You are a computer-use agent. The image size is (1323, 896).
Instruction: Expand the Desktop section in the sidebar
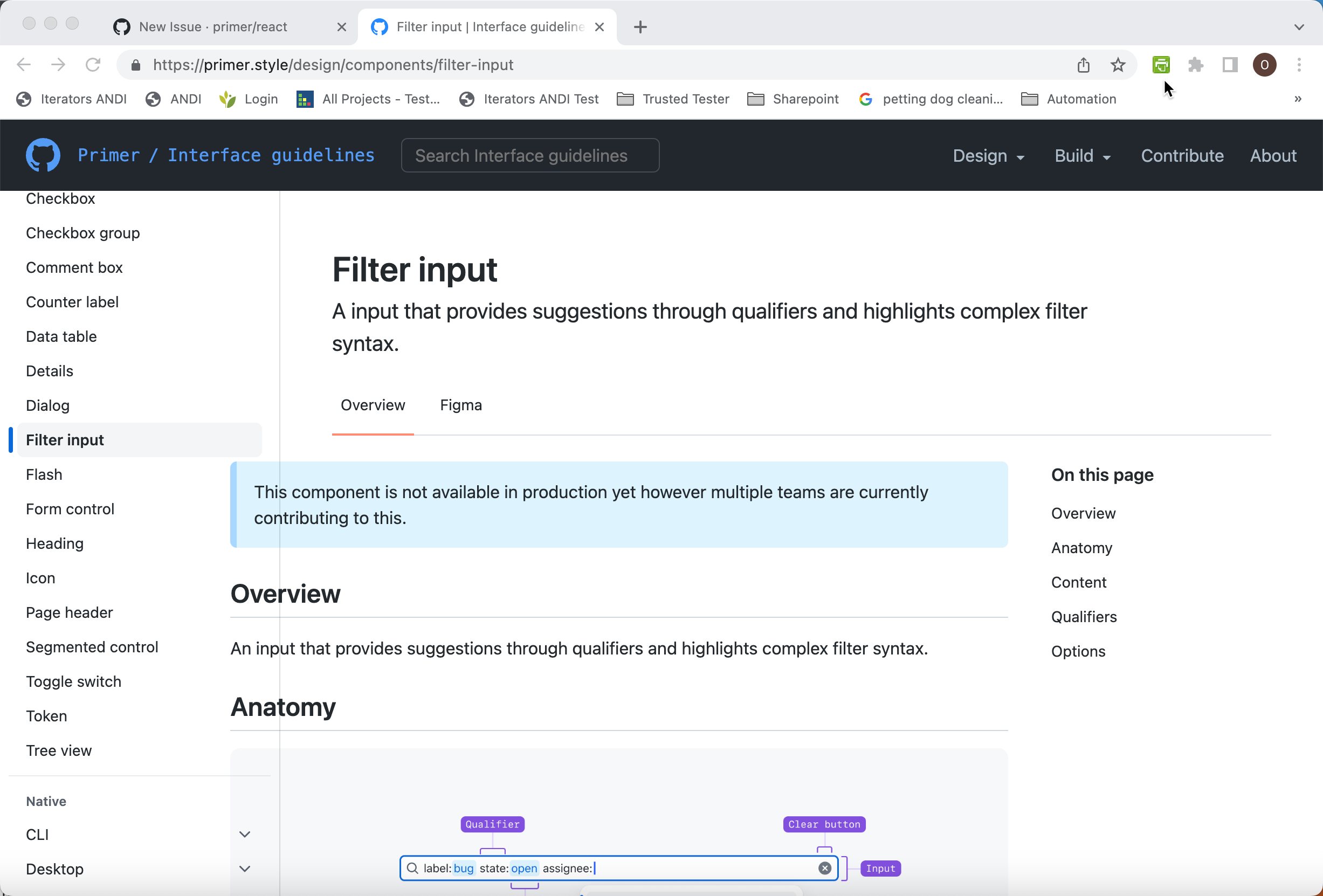[x=245, y=869]
